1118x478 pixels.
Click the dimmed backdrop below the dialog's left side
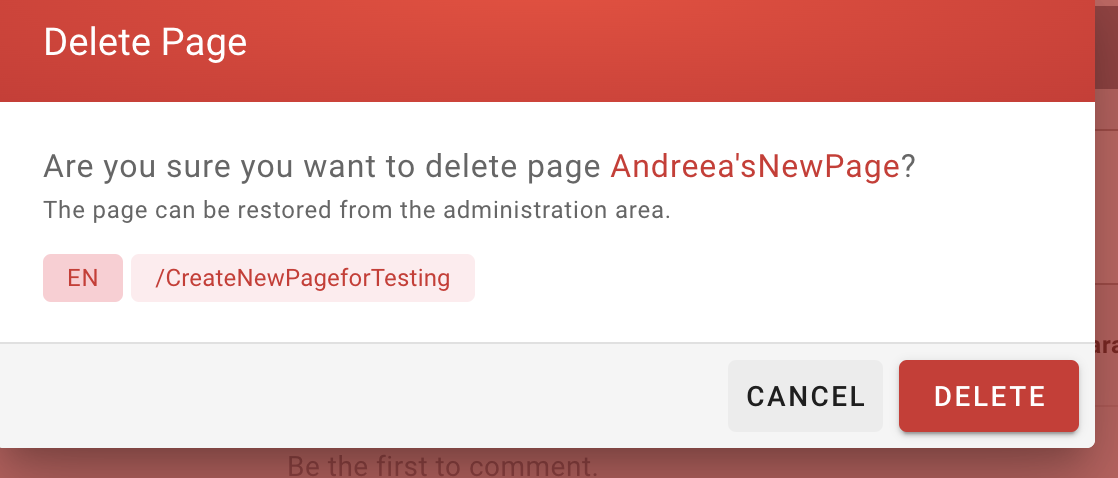point(120,463)
